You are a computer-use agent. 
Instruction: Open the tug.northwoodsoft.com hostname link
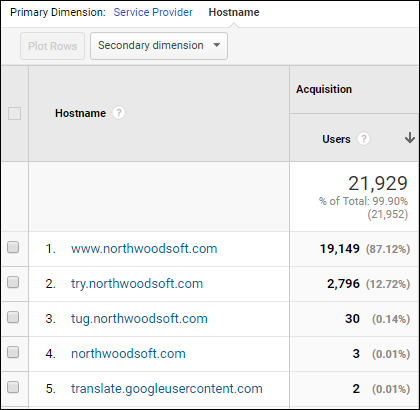click(x=139, y=319)
